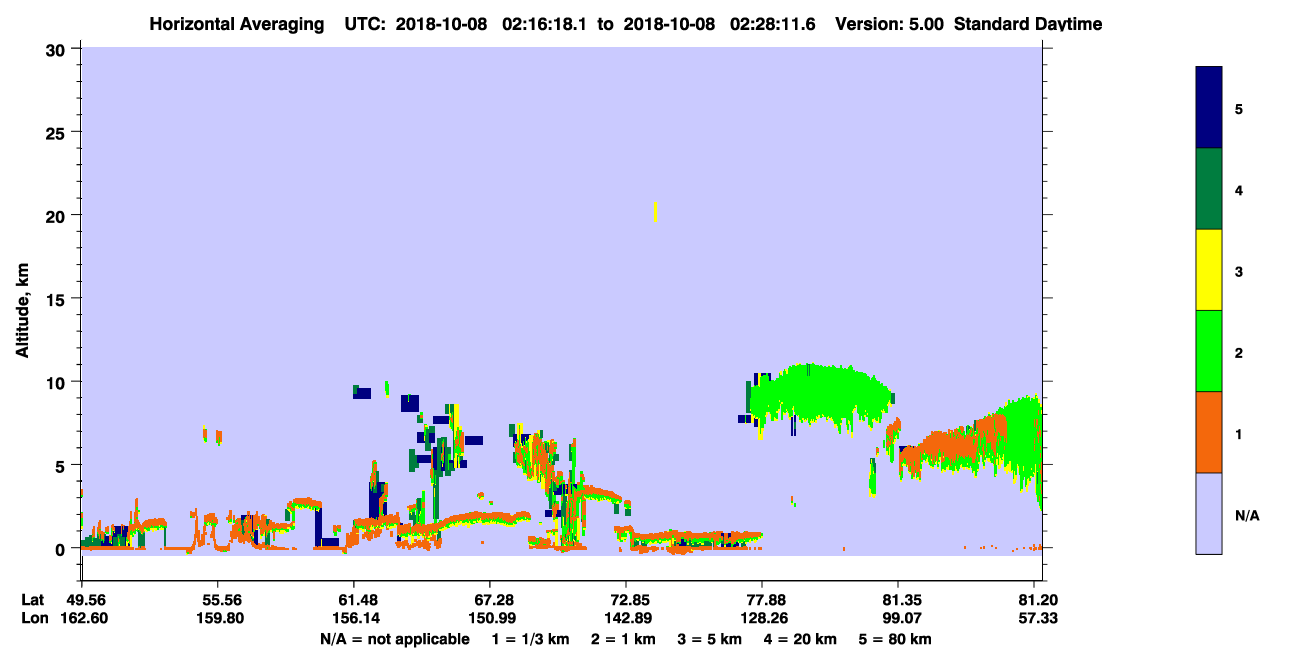Click legend text '4 = 20 km'
Screen dimensions: 1300x667
coord(800,639)
